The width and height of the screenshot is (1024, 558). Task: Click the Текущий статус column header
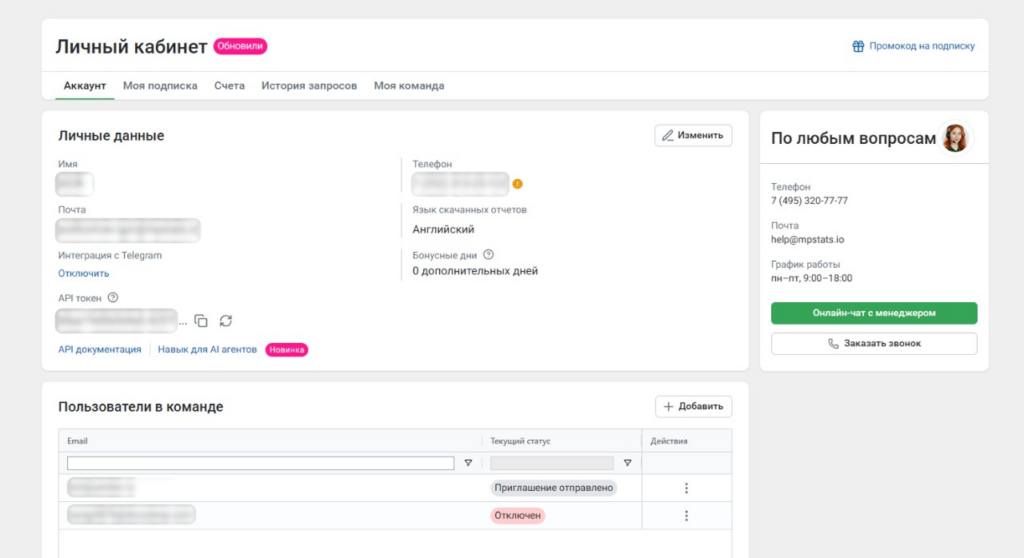pos(520,441)
